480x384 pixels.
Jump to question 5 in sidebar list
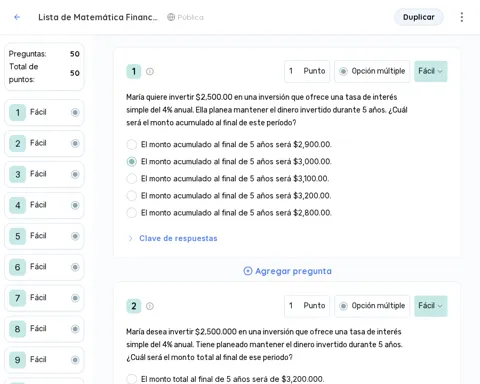pos(44,236)
